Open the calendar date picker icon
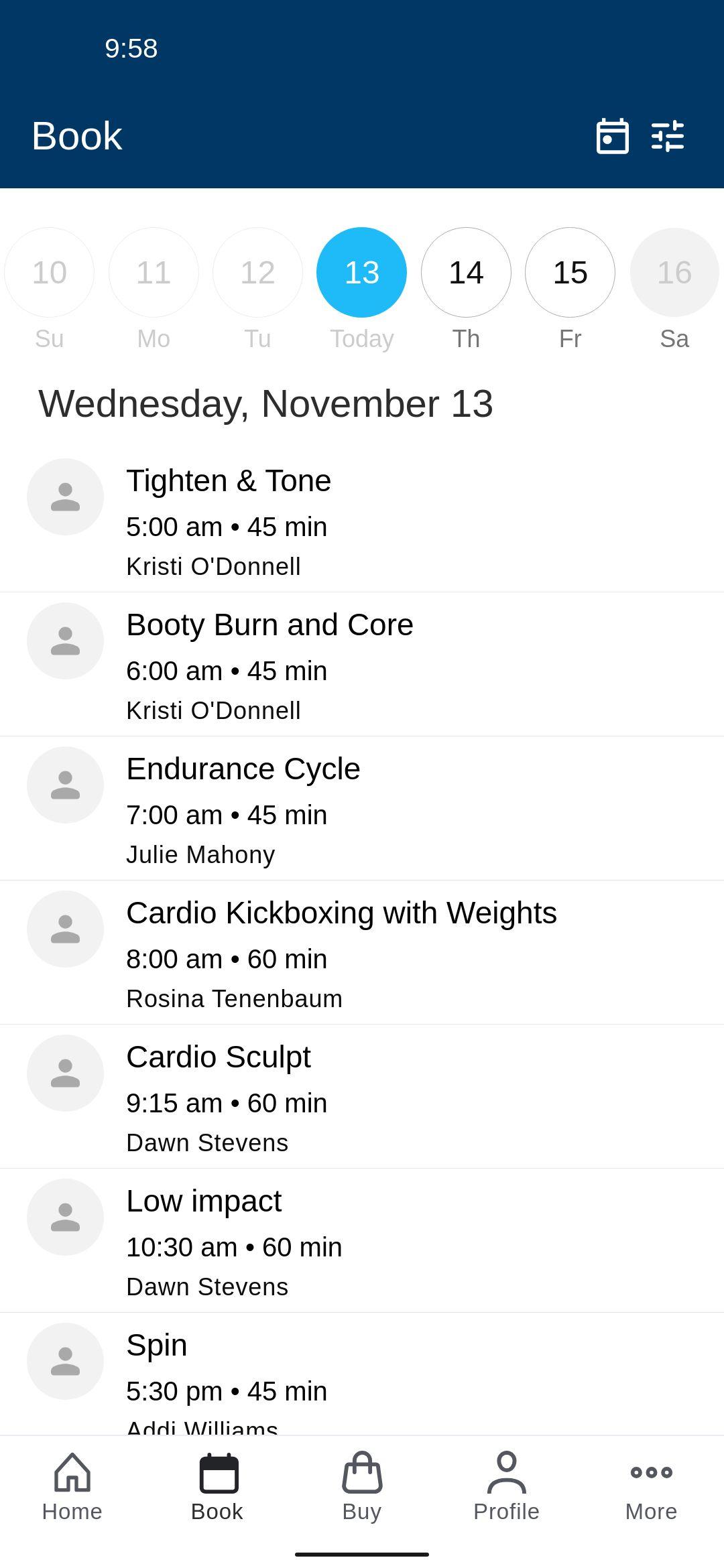 [612, 136]
